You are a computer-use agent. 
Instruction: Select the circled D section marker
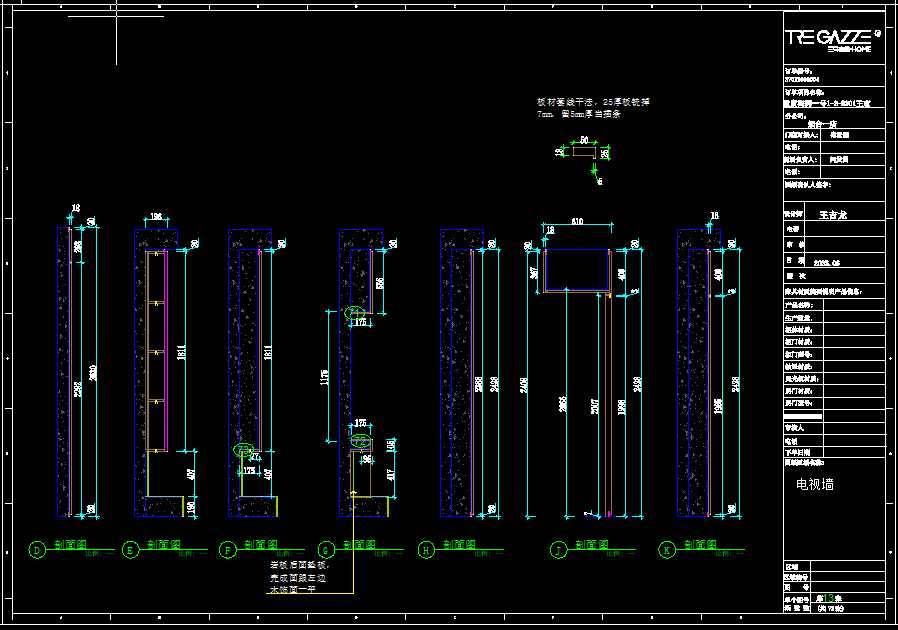pyautogui.click(x=37, y=550)
